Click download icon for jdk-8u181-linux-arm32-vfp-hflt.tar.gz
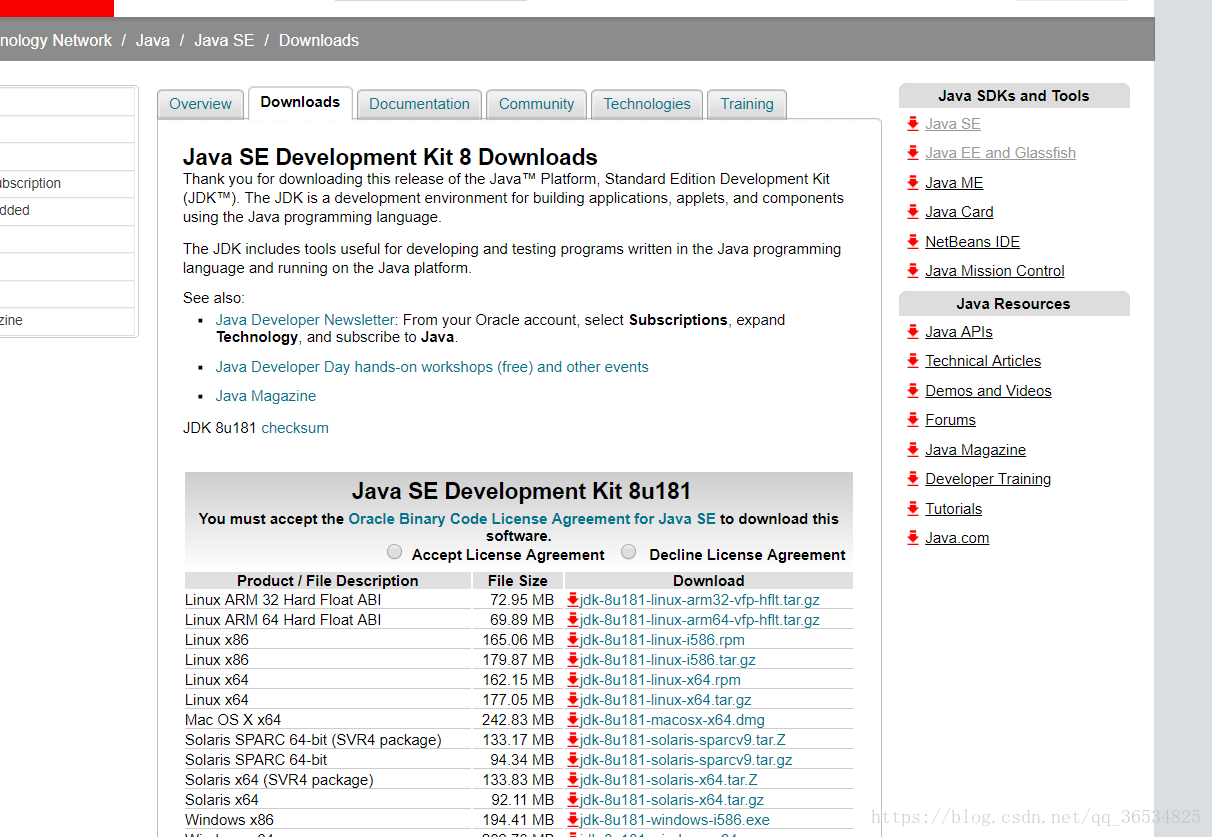Image resolution: width=1212 pixels, height=837 pixels. (573, 600)
